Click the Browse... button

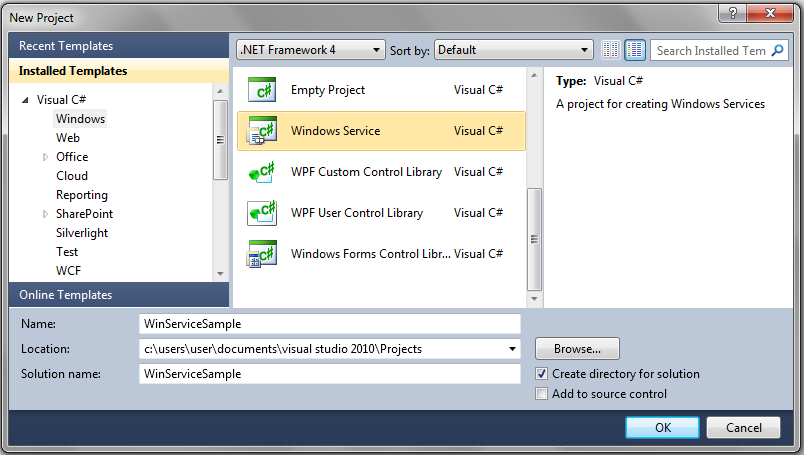click(x=577, y=349)
